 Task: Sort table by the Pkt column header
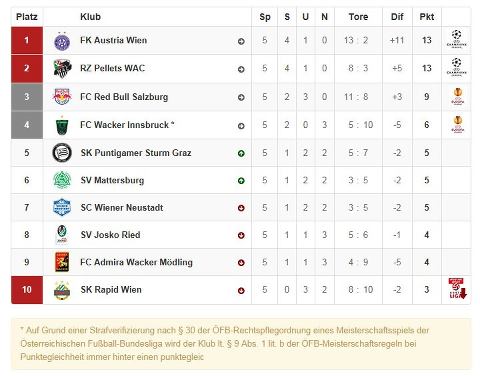click(427, 17)
